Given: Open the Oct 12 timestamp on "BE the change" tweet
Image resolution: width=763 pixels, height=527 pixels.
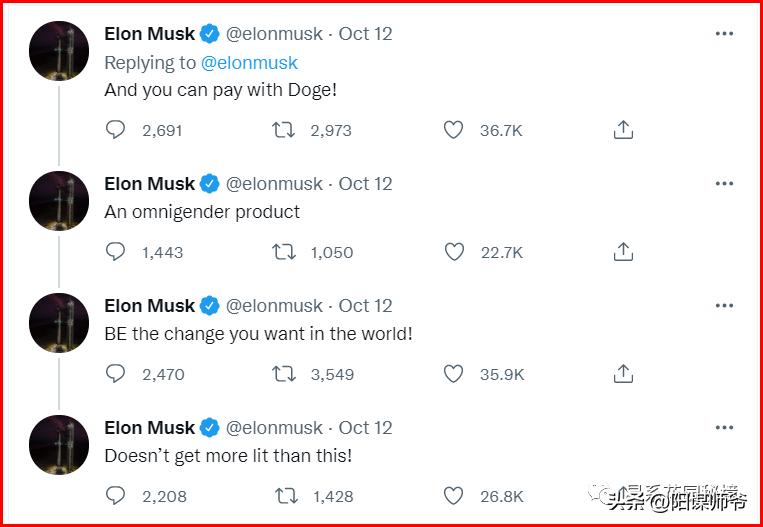Looking at the screenshot, I should pyautogui.click(x=365, y=306).
